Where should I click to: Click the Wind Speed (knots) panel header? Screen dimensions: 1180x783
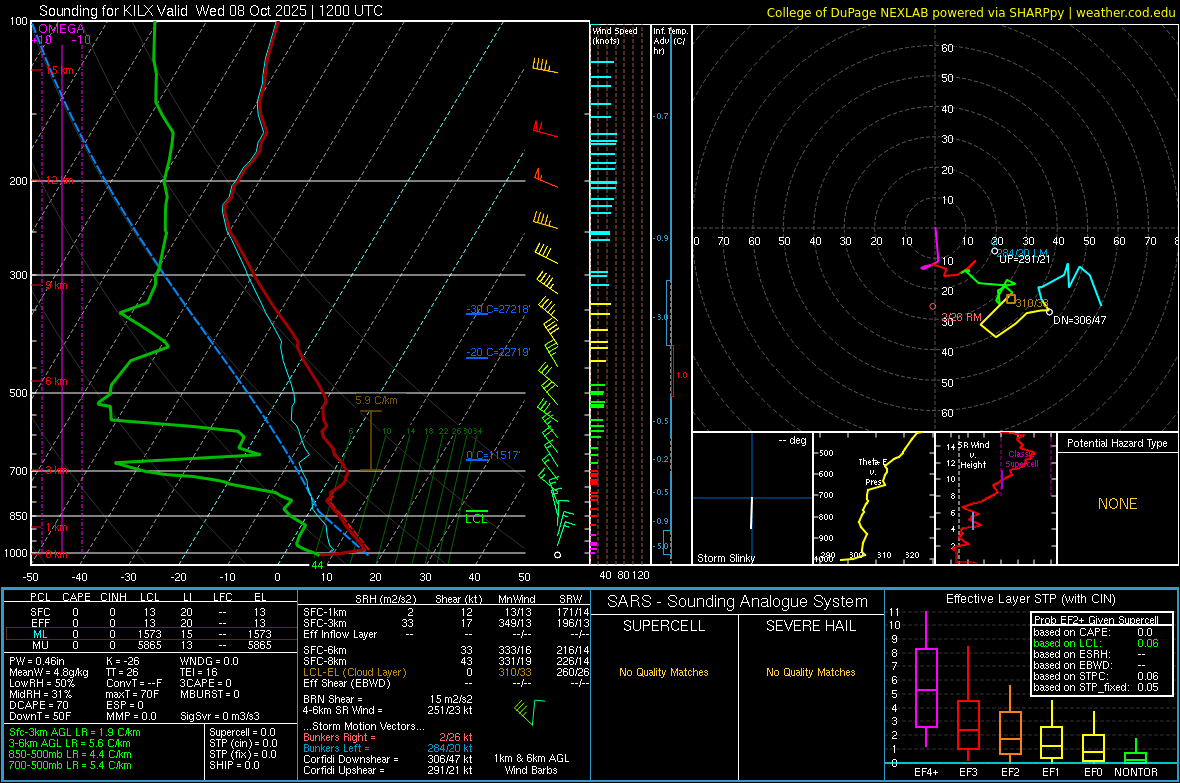(614, 35)
